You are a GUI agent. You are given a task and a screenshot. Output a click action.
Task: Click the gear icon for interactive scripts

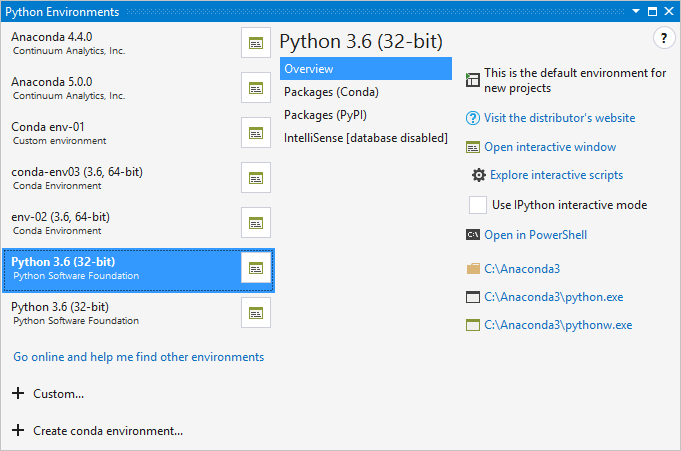pyautogui.click(x=479, y=175)
